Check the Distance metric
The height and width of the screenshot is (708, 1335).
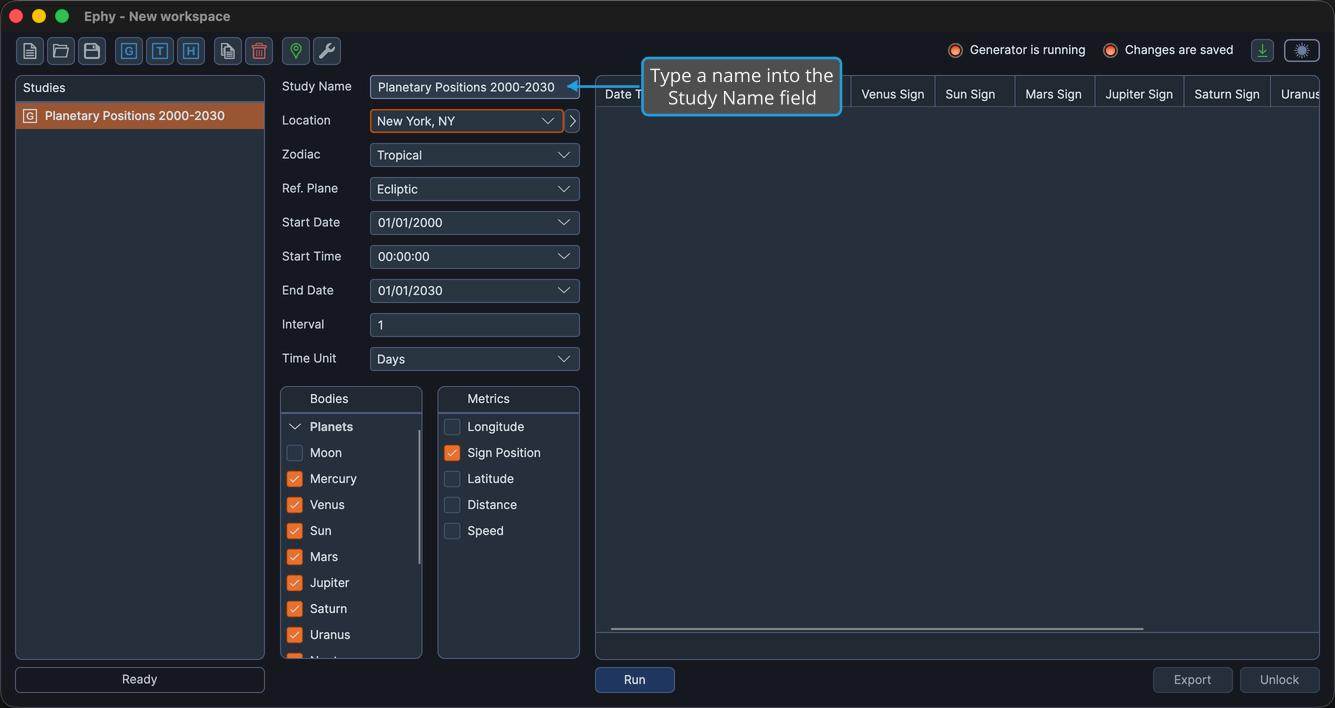coord(452,505)
